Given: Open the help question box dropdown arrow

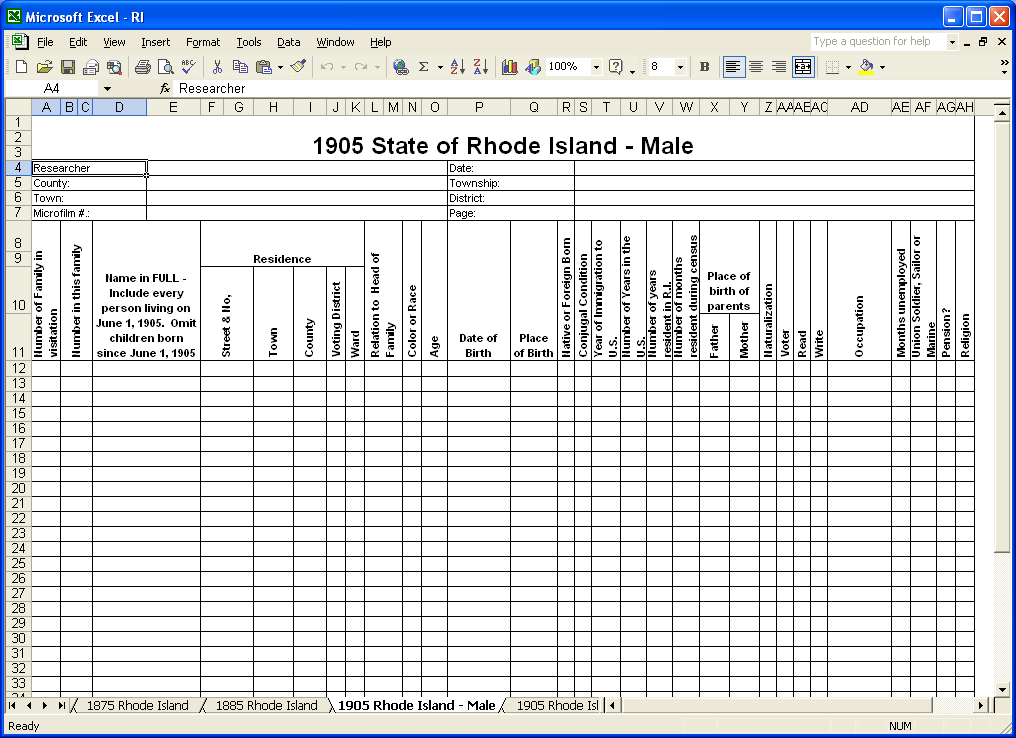Looking at the screenshot, I should coord(952,42).
